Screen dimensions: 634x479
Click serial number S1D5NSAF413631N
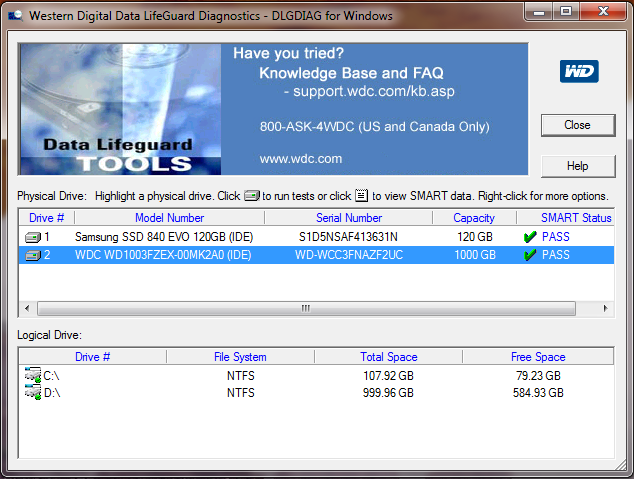pyautogui.click(x=348, y=237)
